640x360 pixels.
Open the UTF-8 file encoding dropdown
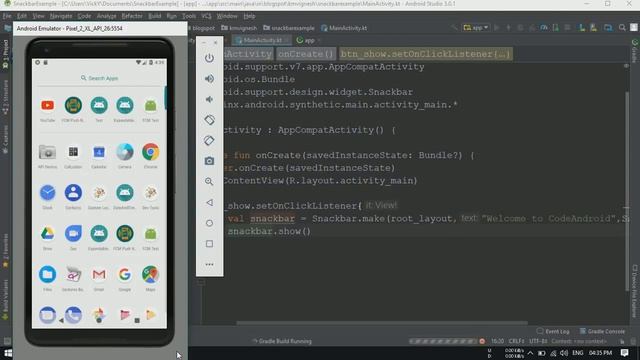(x=538, y=341)
